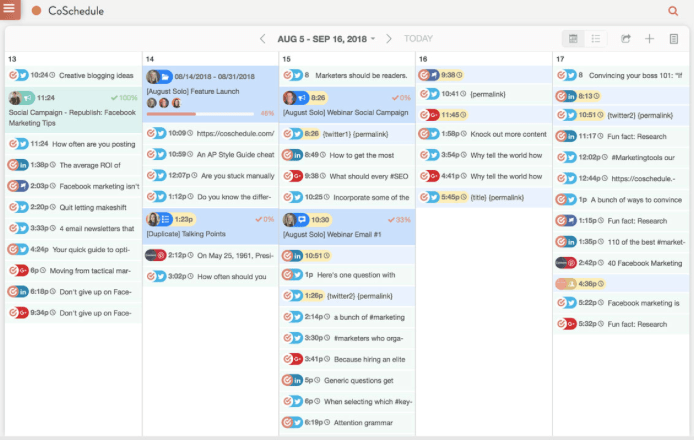
Task: Click Facebook post at 9:38 on day 16
Action: point(484,75)
